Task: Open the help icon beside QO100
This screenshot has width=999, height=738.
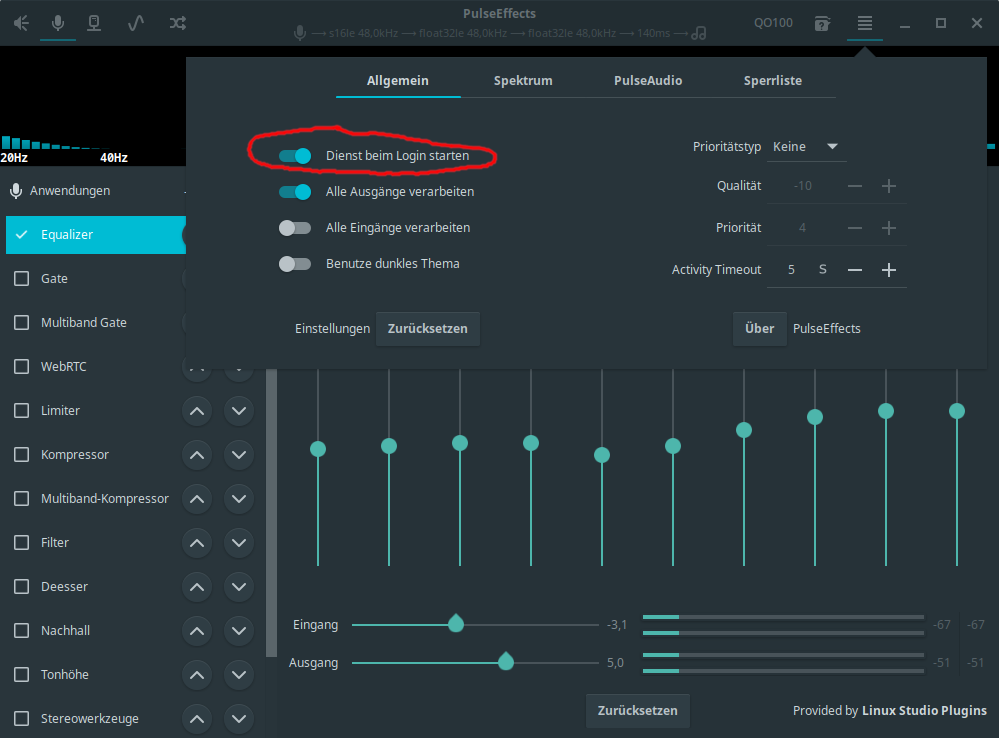Action: (x=822, y=23)
